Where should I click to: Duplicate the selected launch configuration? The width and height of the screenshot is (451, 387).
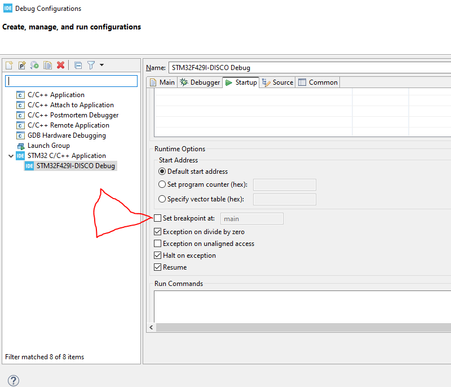coord(47,65)
